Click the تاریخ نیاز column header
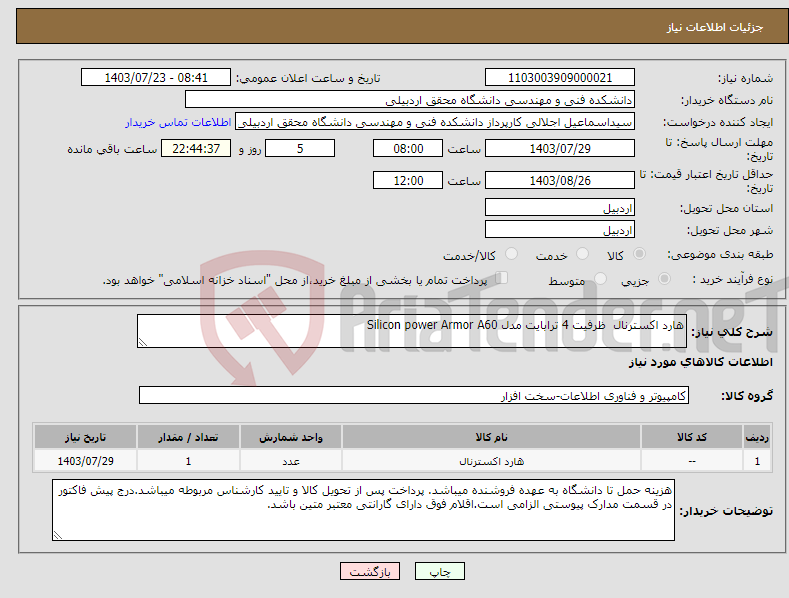The image size is (789, 598). point(86,437)
